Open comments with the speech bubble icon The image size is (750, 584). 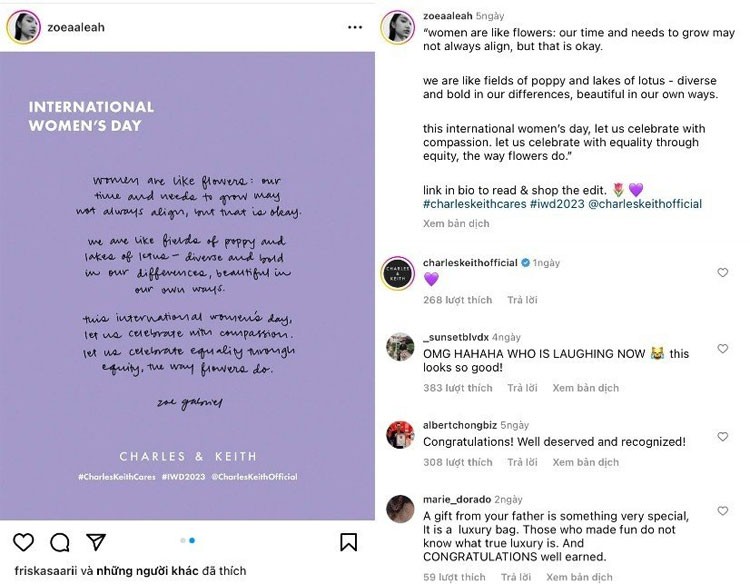(59, 542)
